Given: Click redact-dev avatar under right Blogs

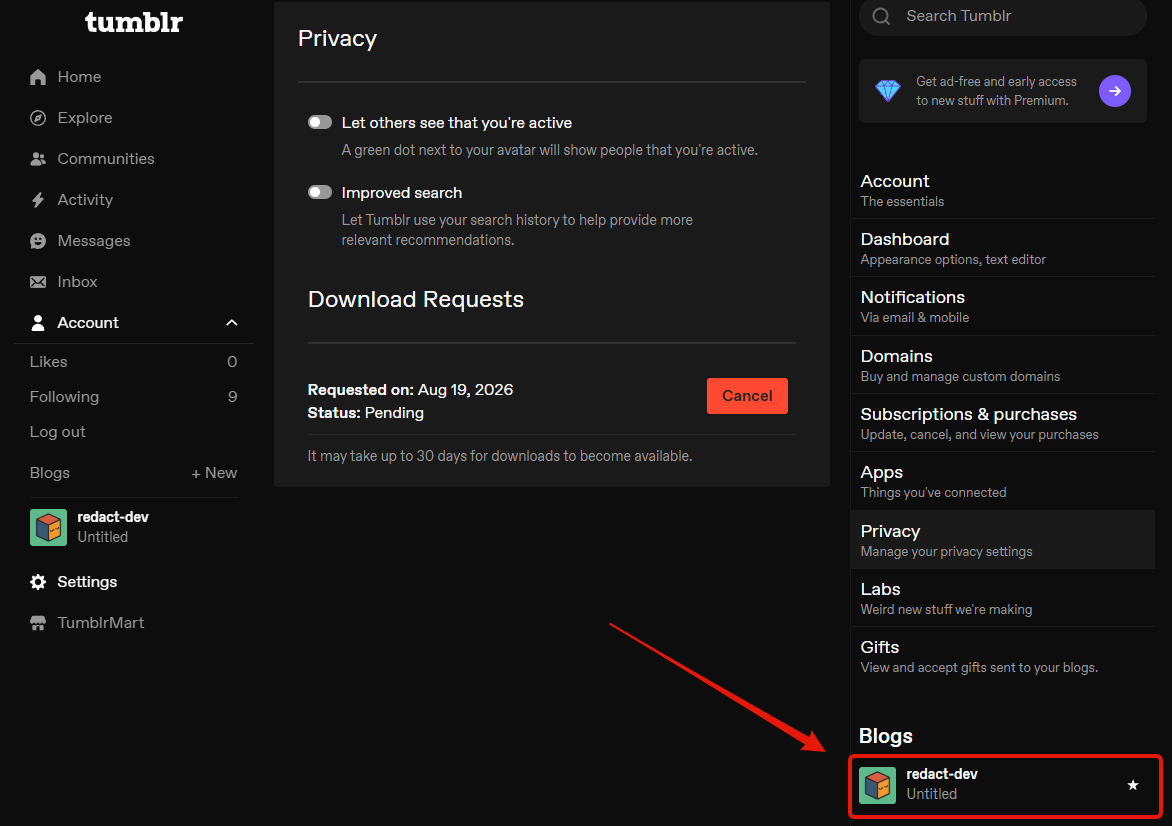Looking at the screenshot, I should coord(878,785).
